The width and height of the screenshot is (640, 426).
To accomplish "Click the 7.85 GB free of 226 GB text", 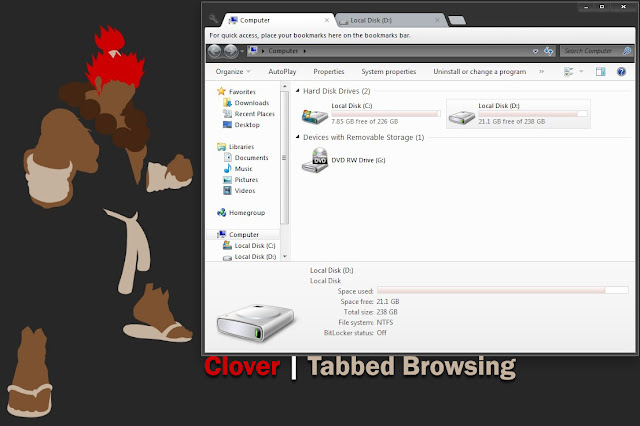I will pos(364,122).
